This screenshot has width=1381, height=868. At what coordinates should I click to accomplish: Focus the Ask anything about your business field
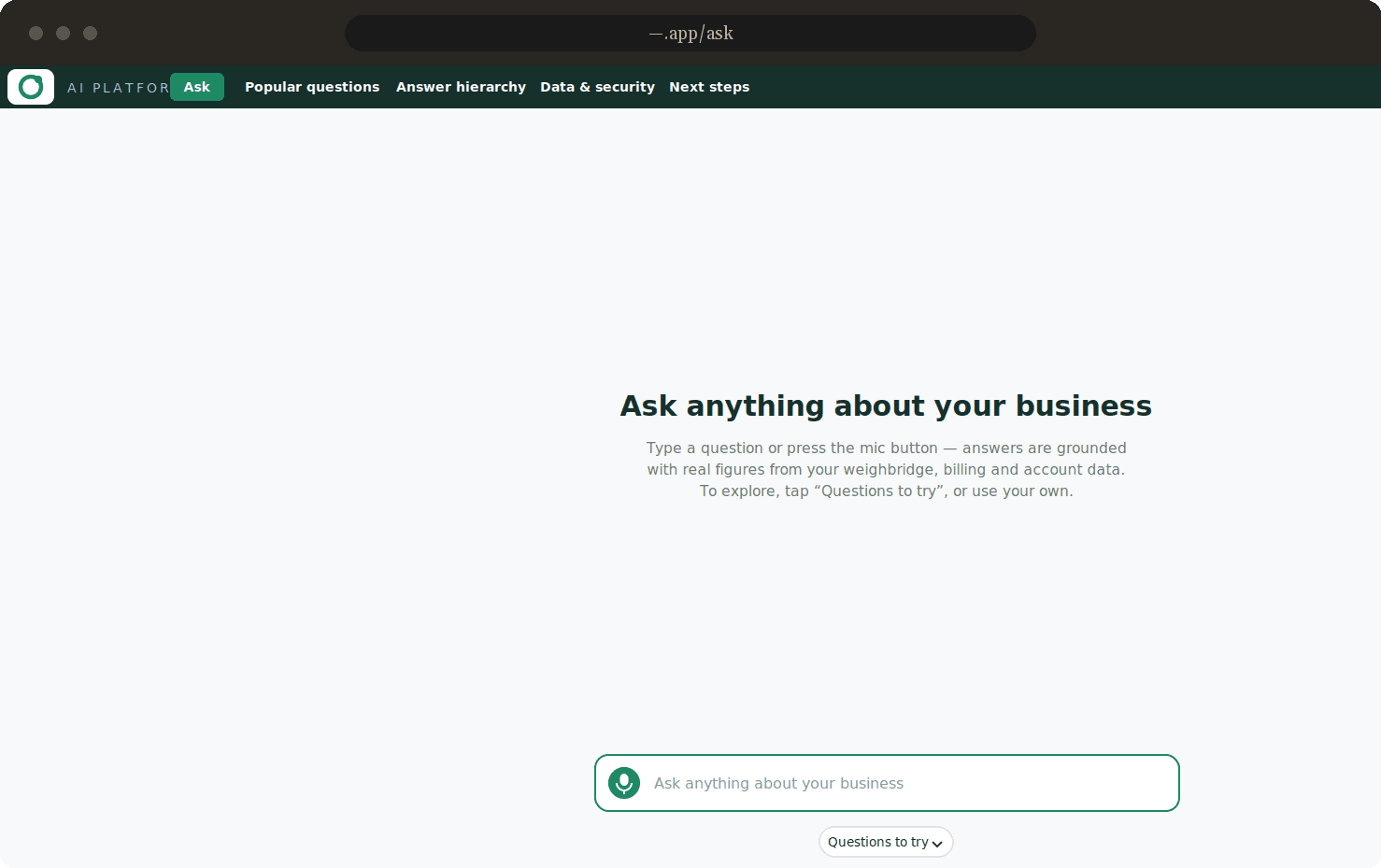(x=887, y=783)
